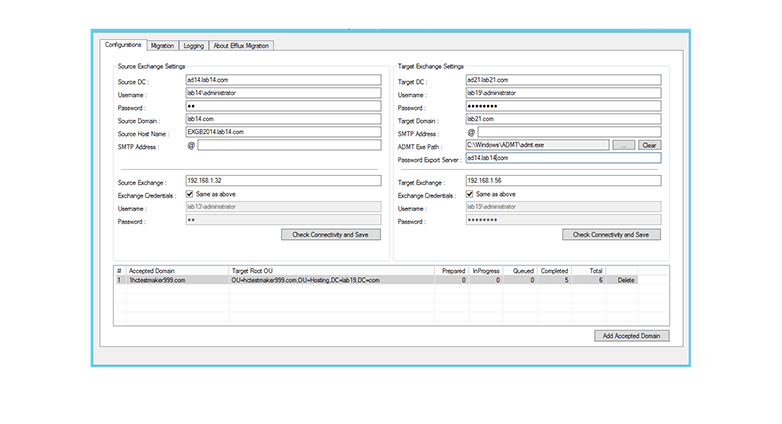Clear the ADMT Exe Path
Screen dimensions: 782x424
(x=649, y=145)
